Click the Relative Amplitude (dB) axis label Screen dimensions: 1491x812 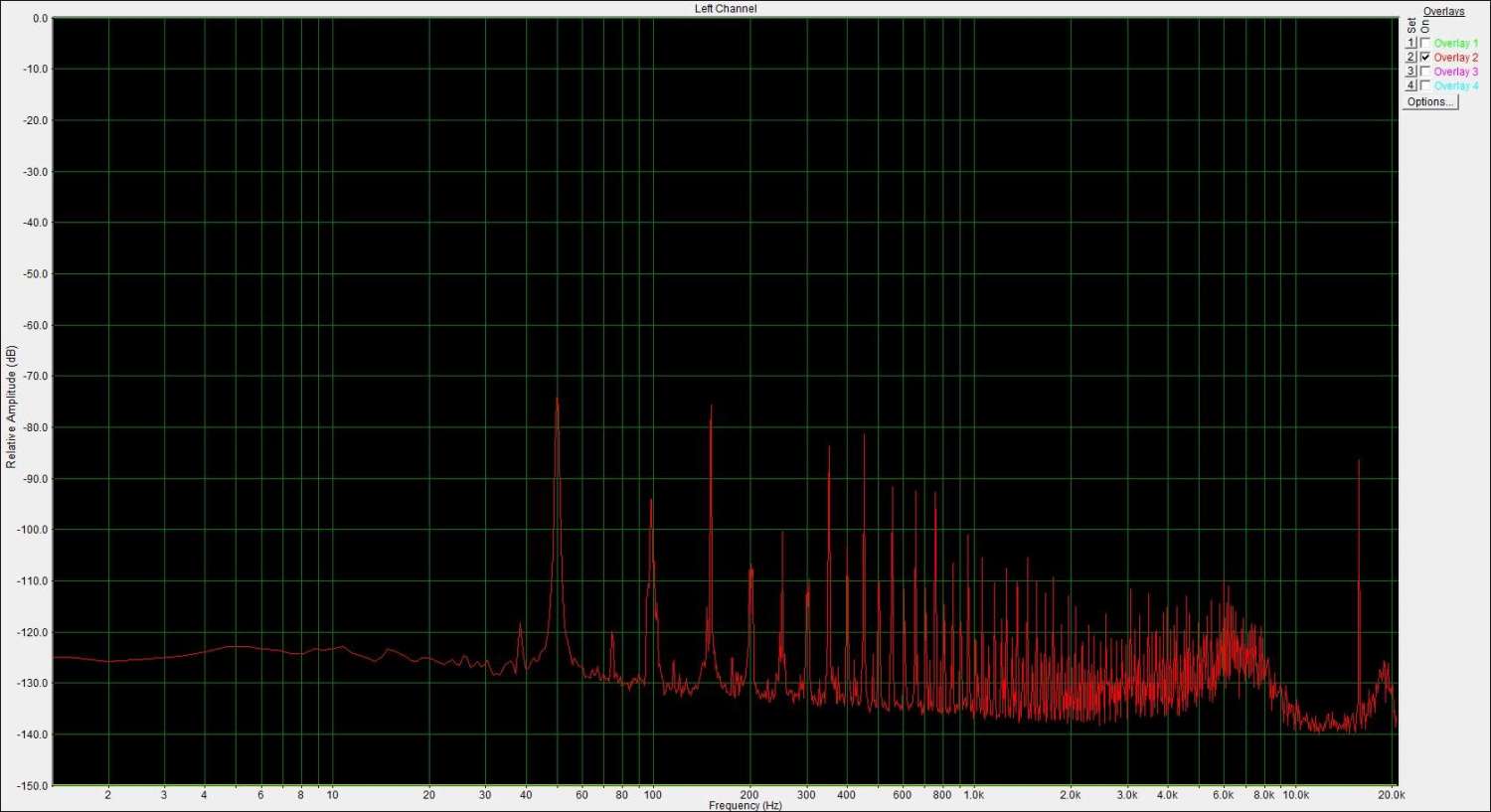pyautogui.click(x=12, y=407)
